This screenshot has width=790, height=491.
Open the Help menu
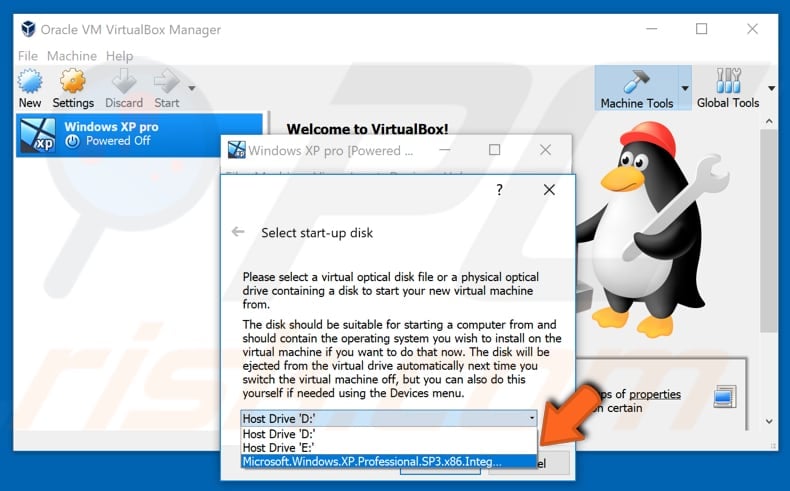point(119,56)
